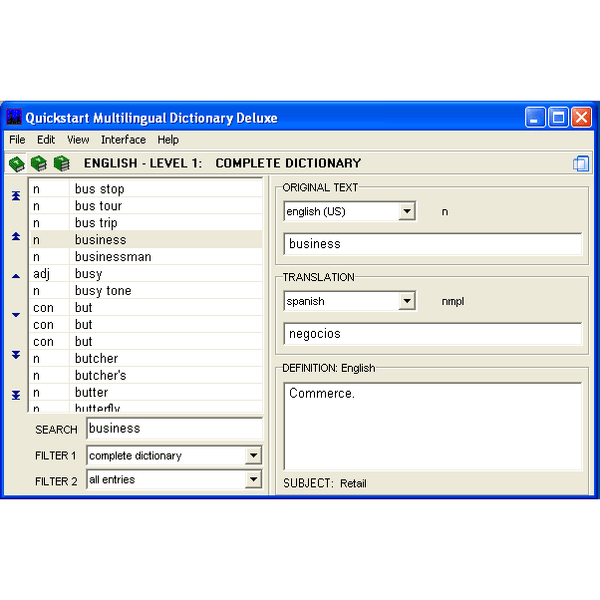Expand the spanish translation language dropdown
Screen dimensions: 600x600
click(407, 301)
